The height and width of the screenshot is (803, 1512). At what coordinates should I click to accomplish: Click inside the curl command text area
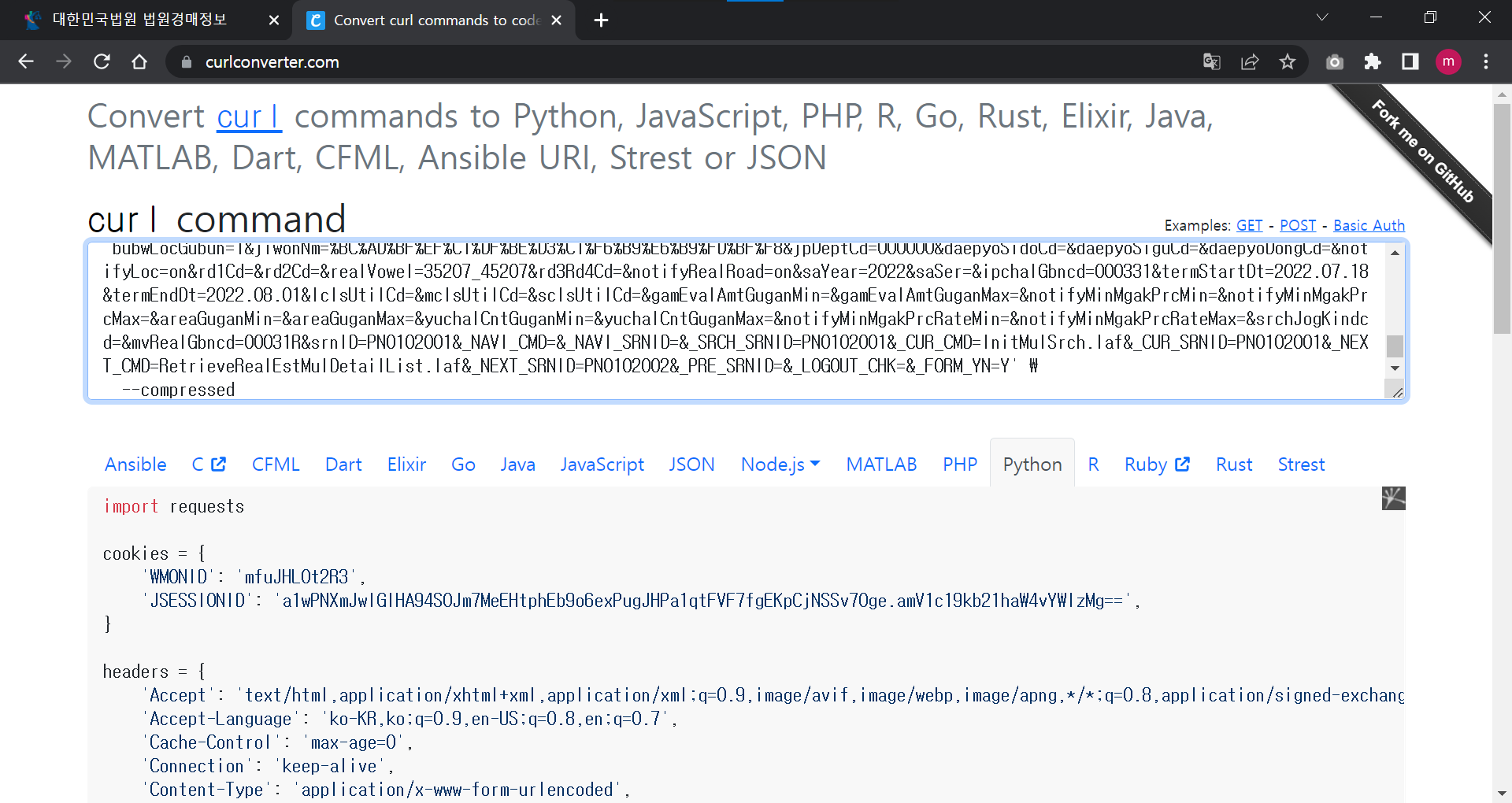point(736,321)
